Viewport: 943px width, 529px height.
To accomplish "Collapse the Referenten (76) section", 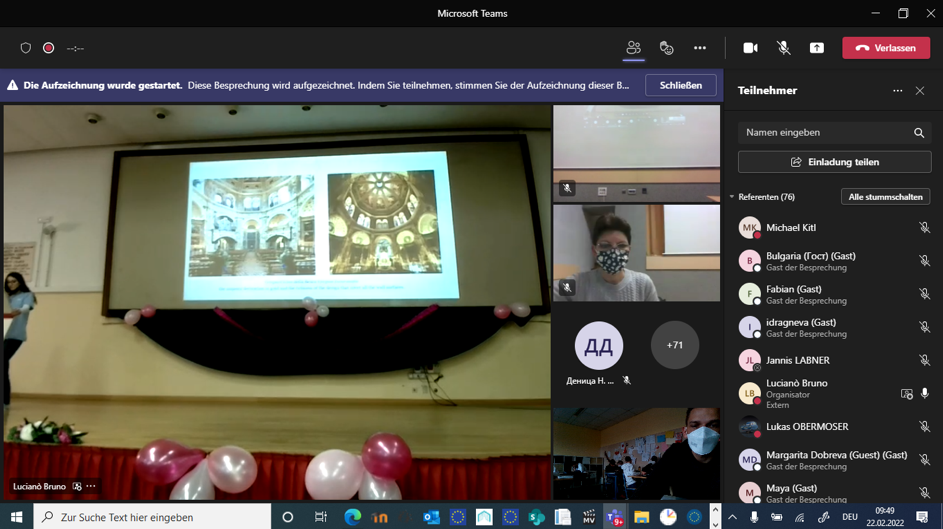I will click(x=732, y=197).
